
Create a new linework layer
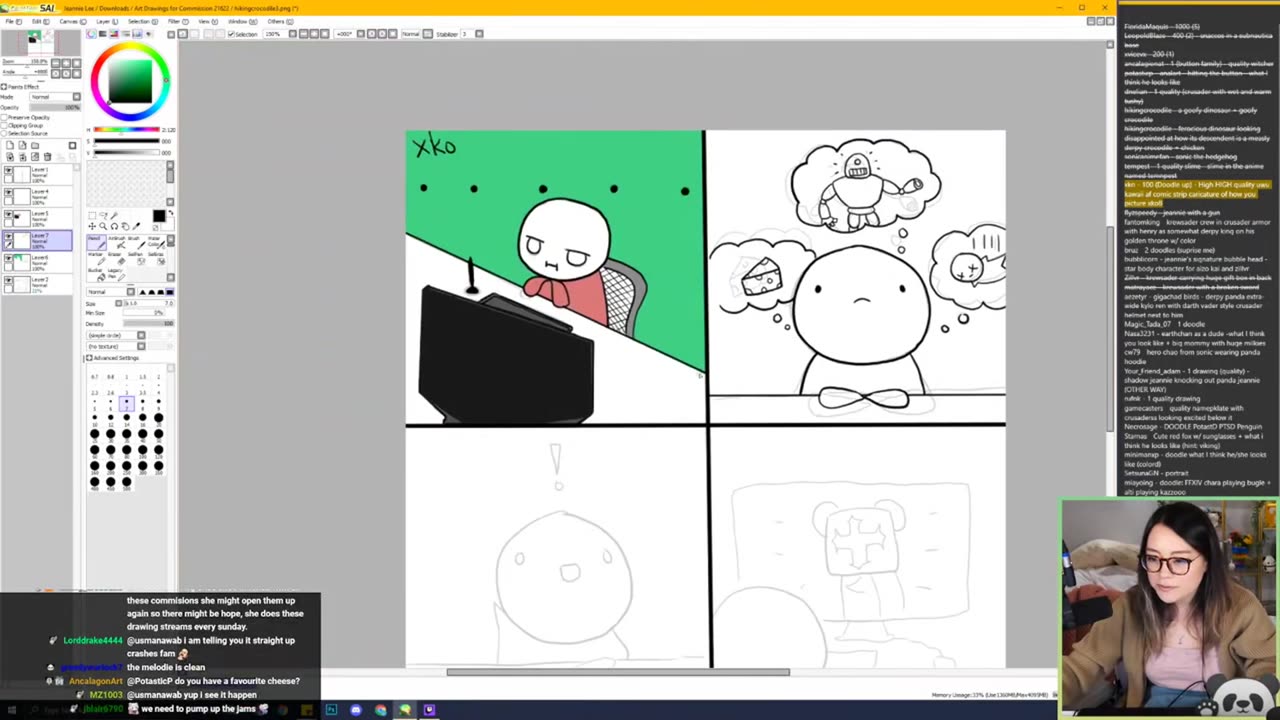22,145
